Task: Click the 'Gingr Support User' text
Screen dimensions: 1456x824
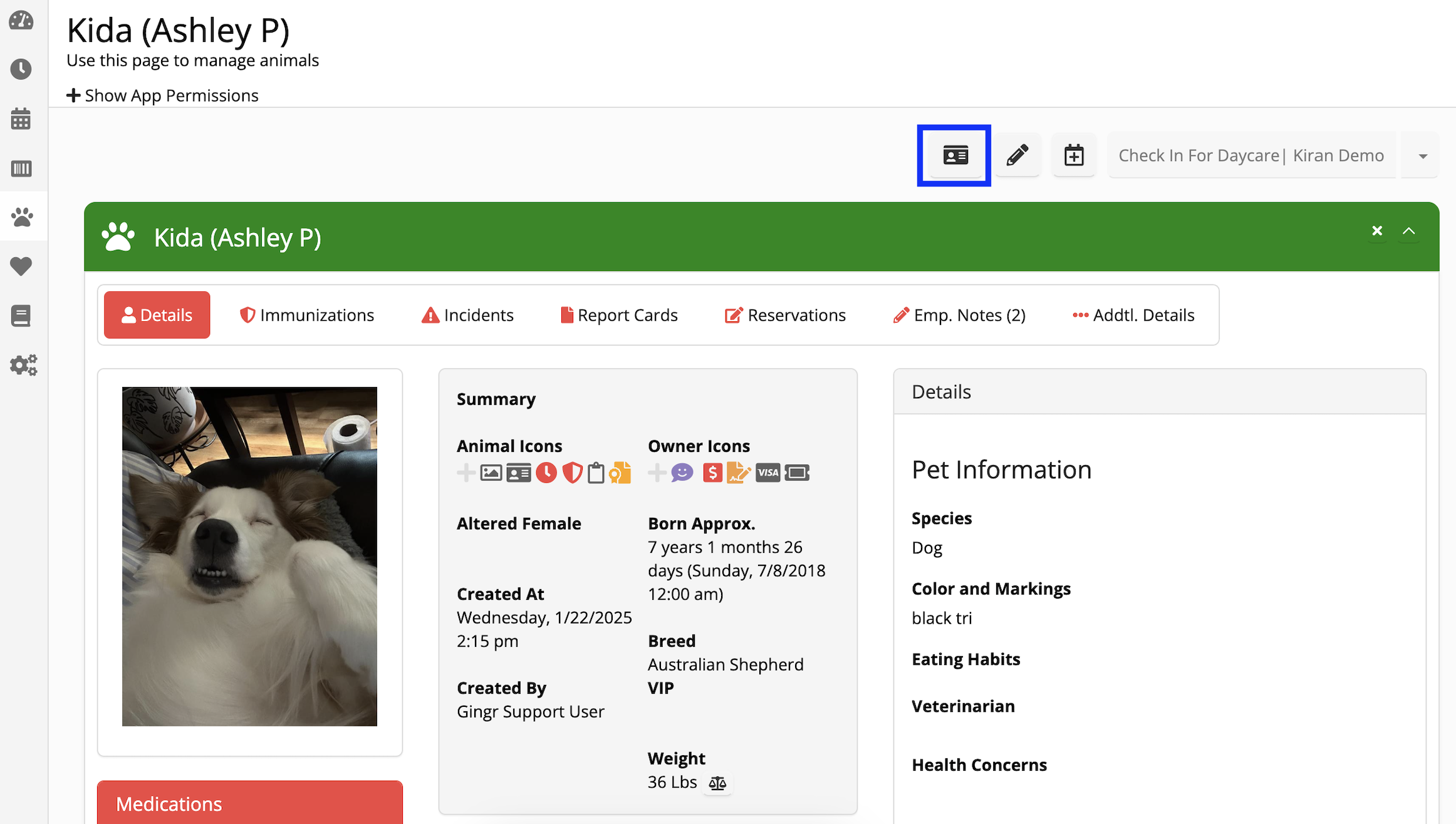Action: pos(530,711)
